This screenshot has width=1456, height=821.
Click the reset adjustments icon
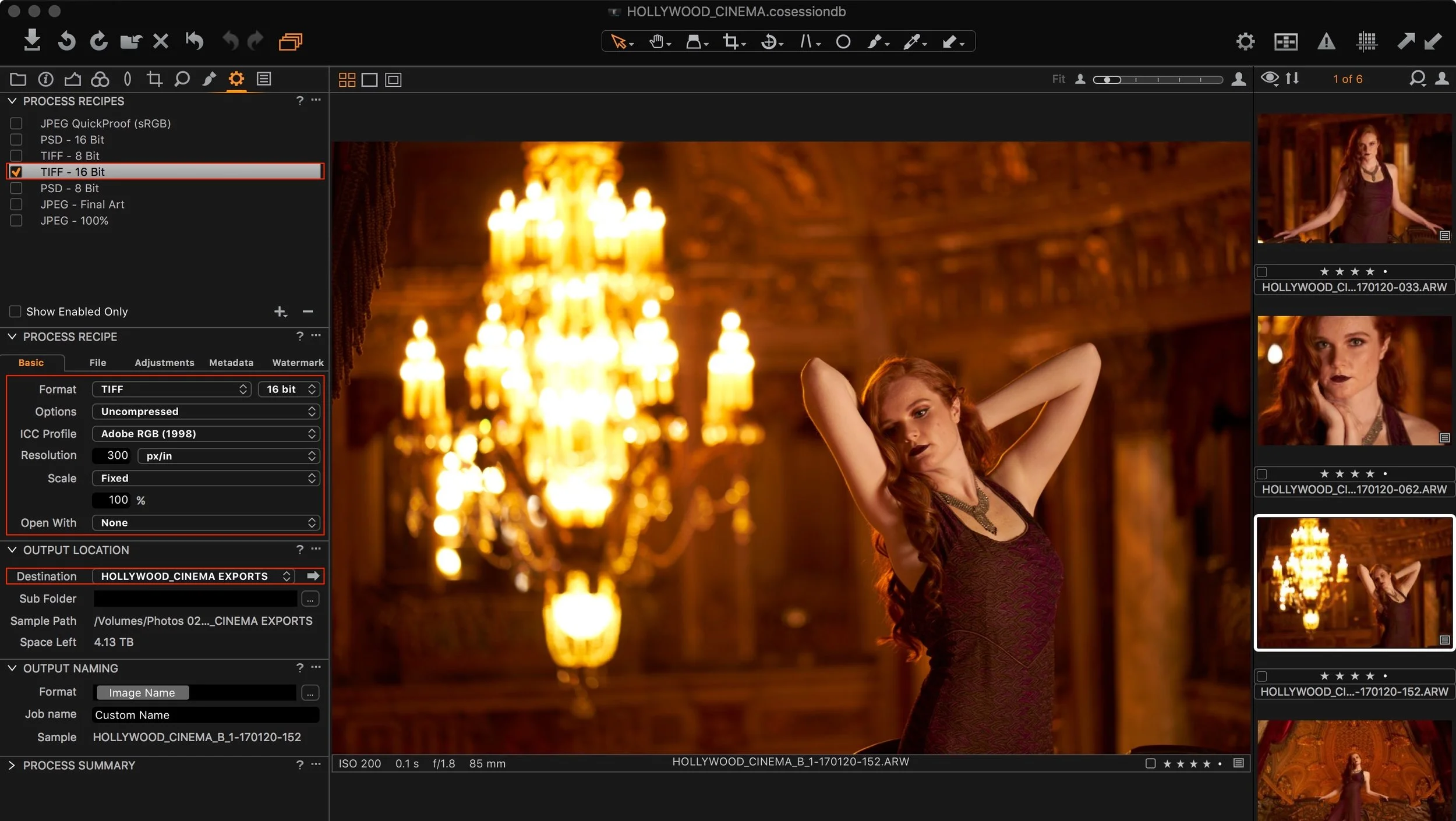195,41
